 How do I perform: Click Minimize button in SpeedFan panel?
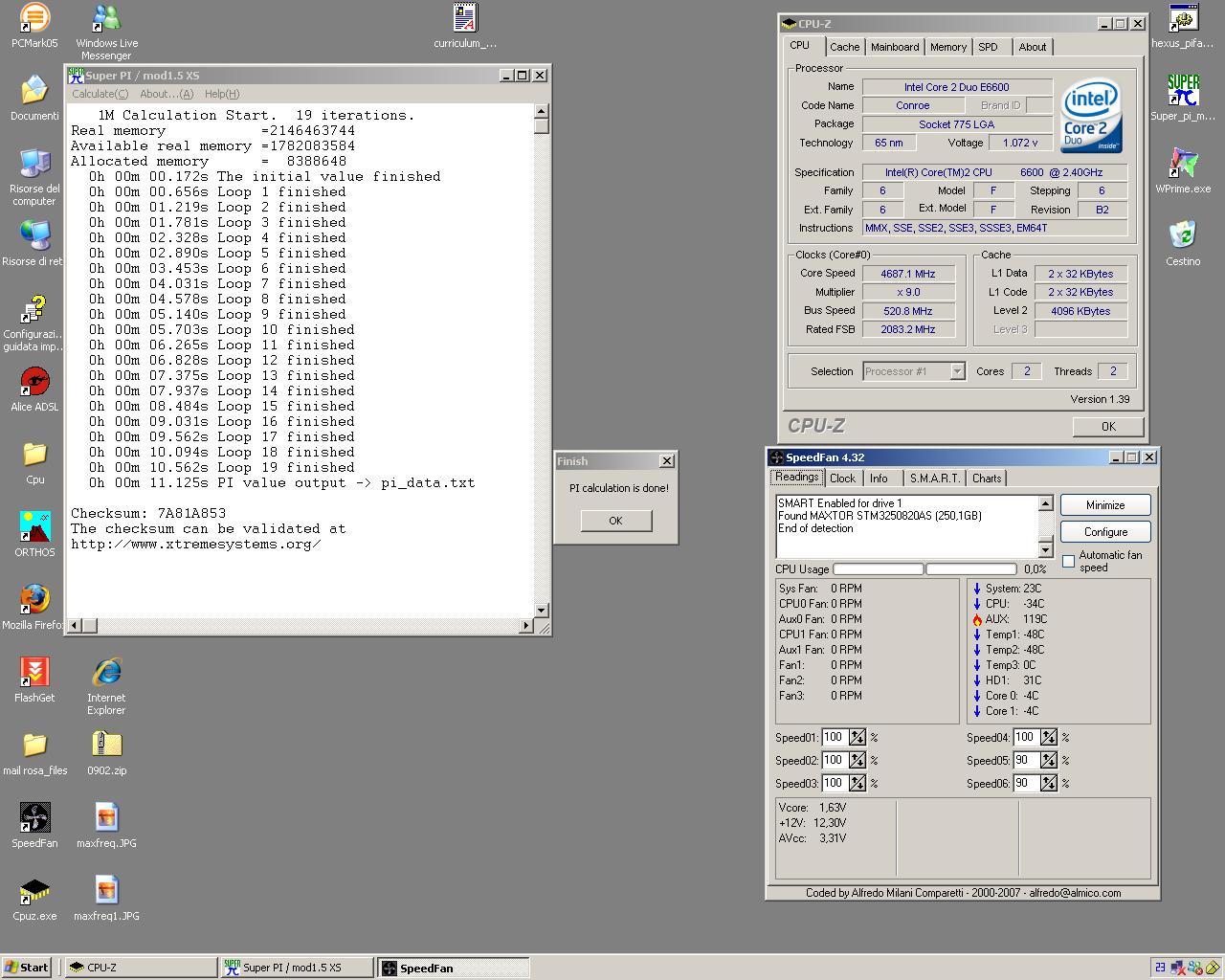(1105, 505)
